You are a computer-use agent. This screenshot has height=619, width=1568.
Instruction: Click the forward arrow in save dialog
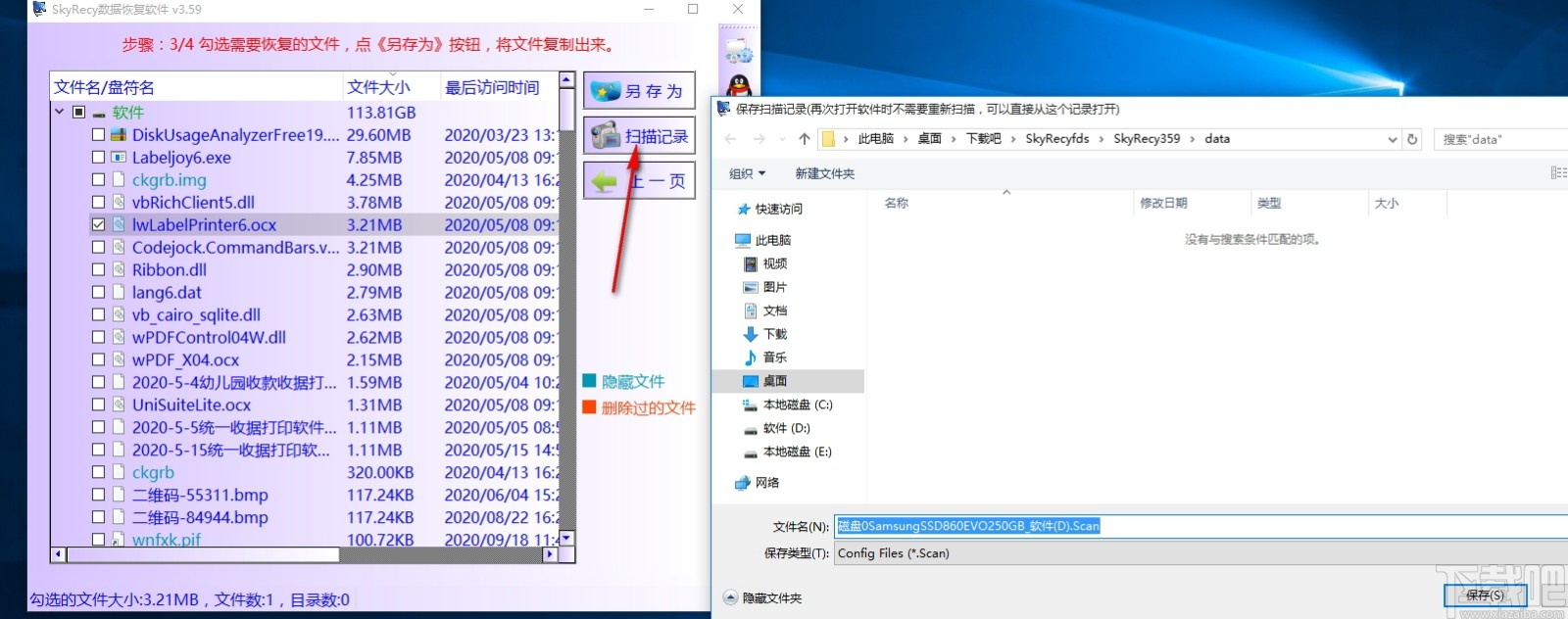click(759, 139)
